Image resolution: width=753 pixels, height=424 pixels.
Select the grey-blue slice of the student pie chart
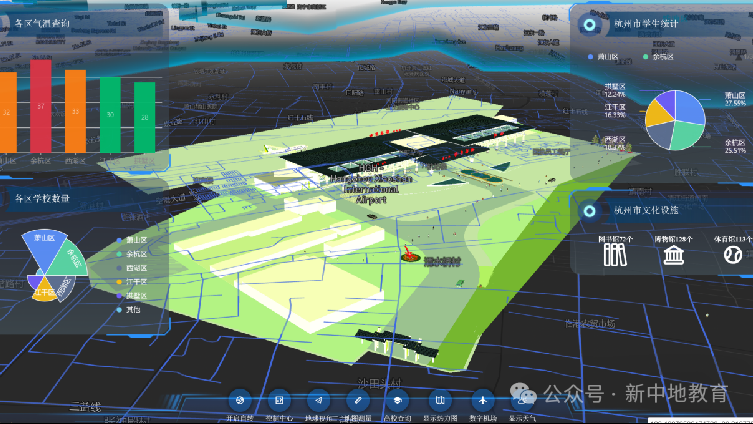point(661,133)
